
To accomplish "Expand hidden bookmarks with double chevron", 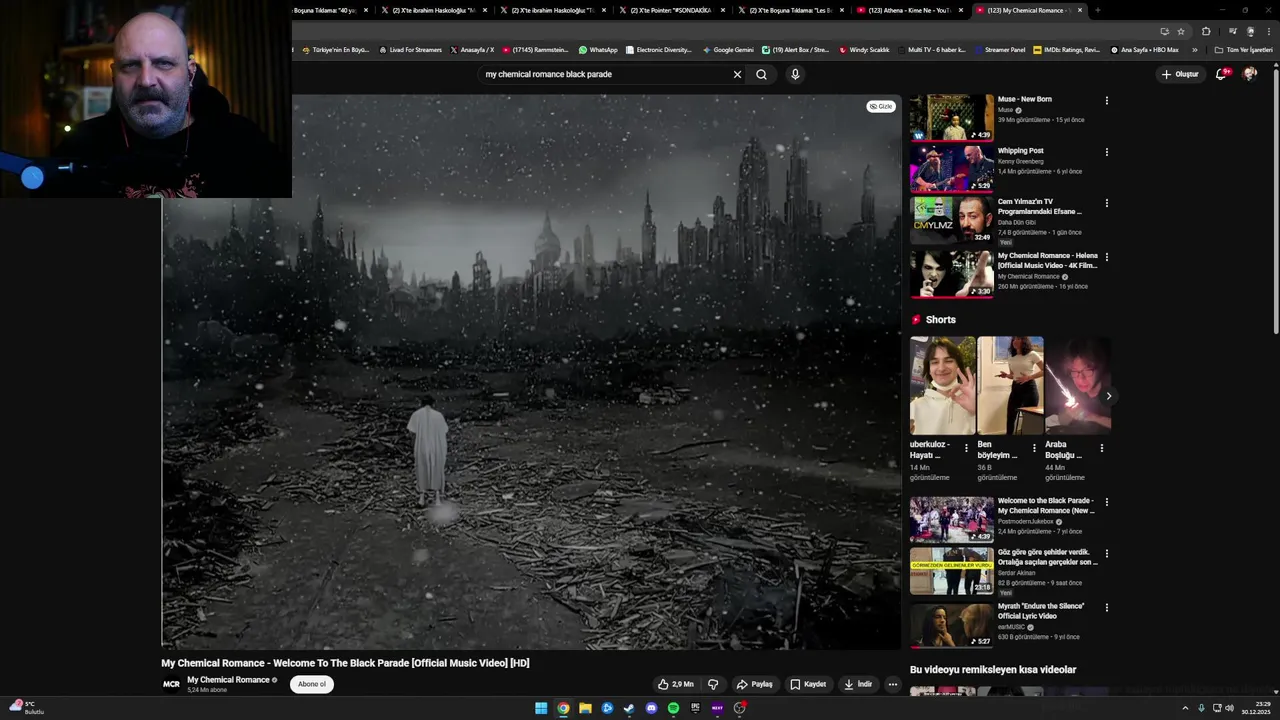I will point(1194,50).
